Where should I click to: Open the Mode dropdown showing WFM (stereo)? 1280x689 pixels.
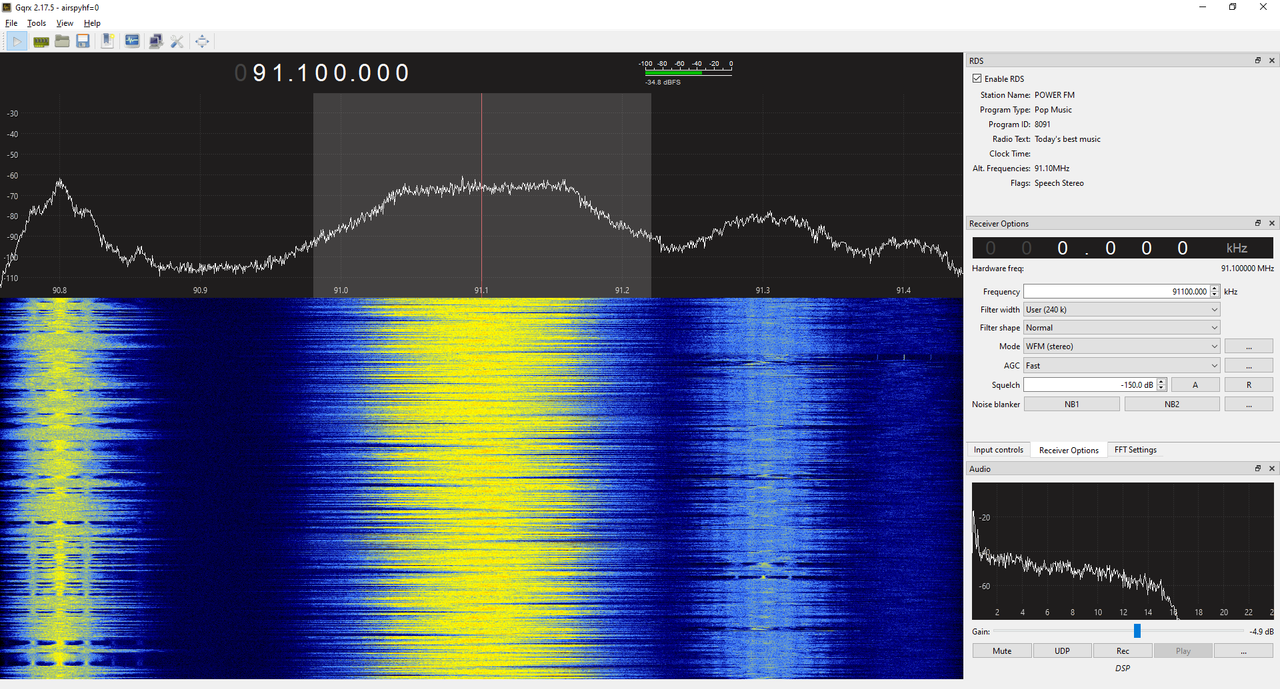pos(1122,346)
